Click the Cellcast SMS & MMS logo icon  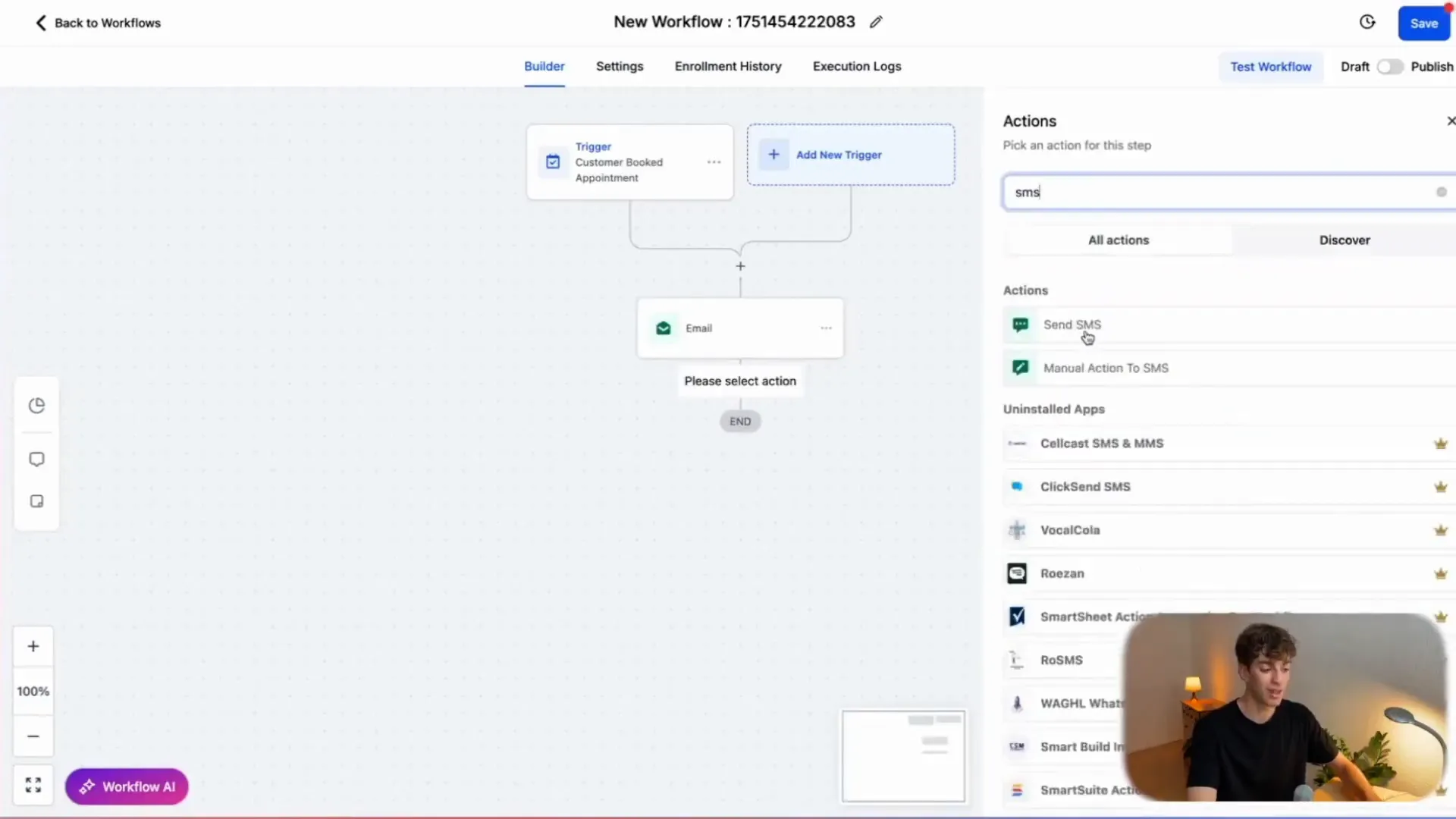[1017, 444]
